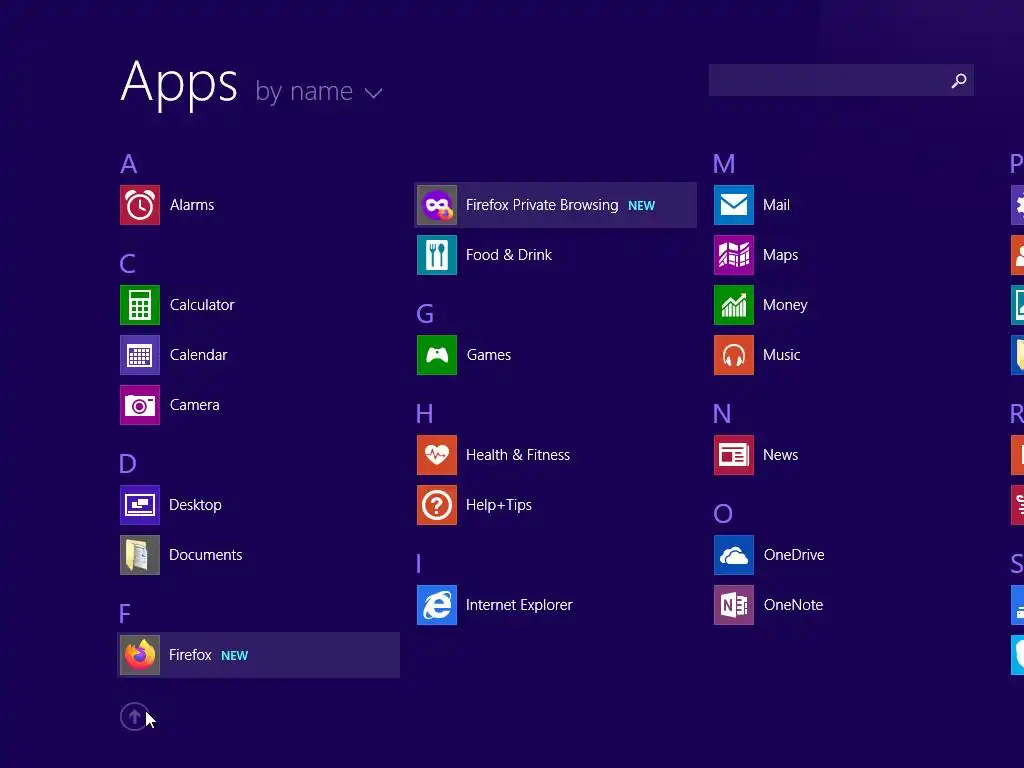Screen dimensions: 1024x768
Task: Open the Calendar tile icon
Action: 140,355
